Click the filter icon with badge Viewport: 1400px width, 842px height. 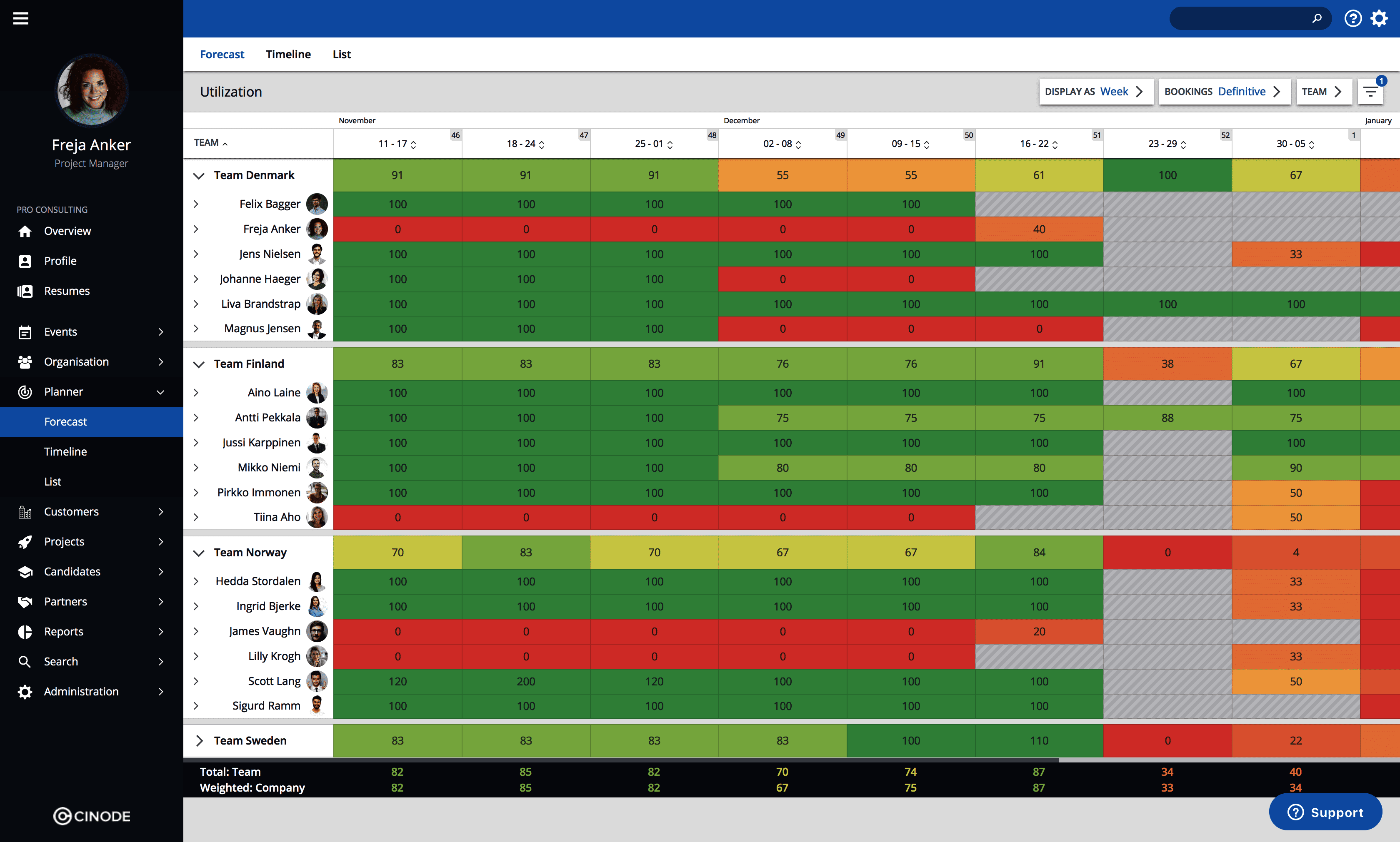[x=1370, y=91]
